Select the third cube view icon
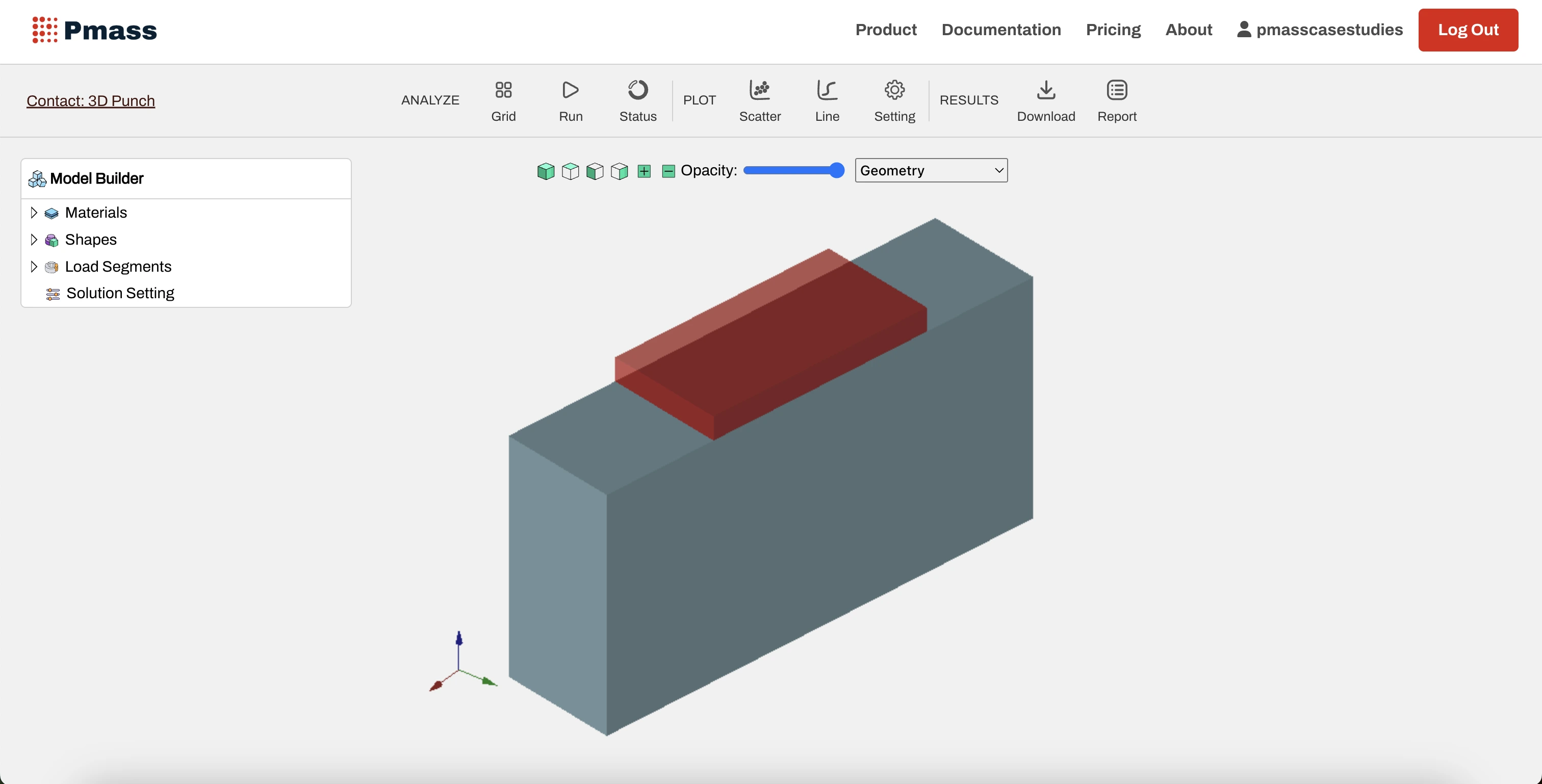This screenshot has width=1542, height=784. tap(595, 171)
